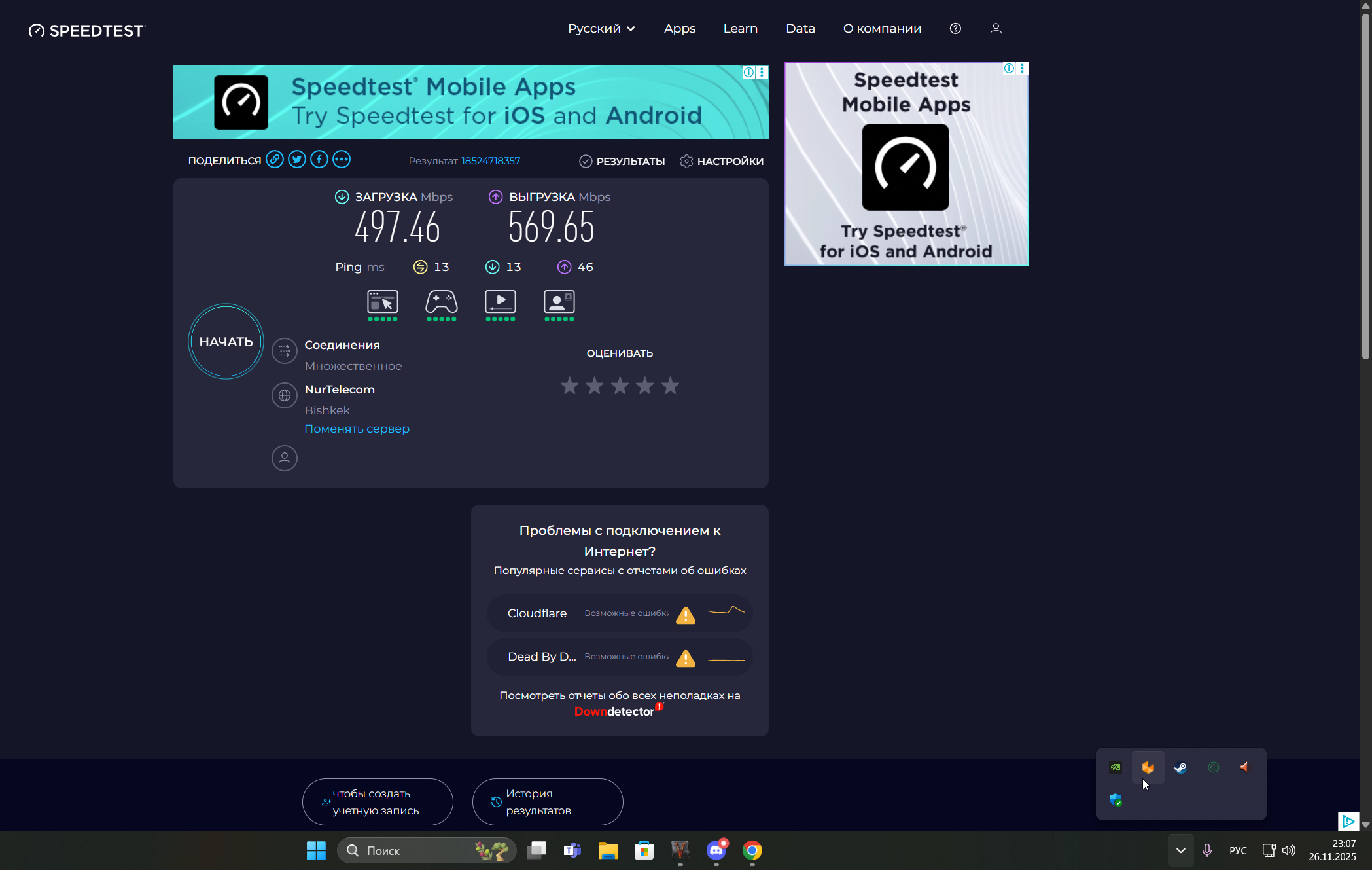Viewport: 1372px width, 870px height.
Task: Collapse the hidden tray icons chevron
Action: (x=1181, y=850)
